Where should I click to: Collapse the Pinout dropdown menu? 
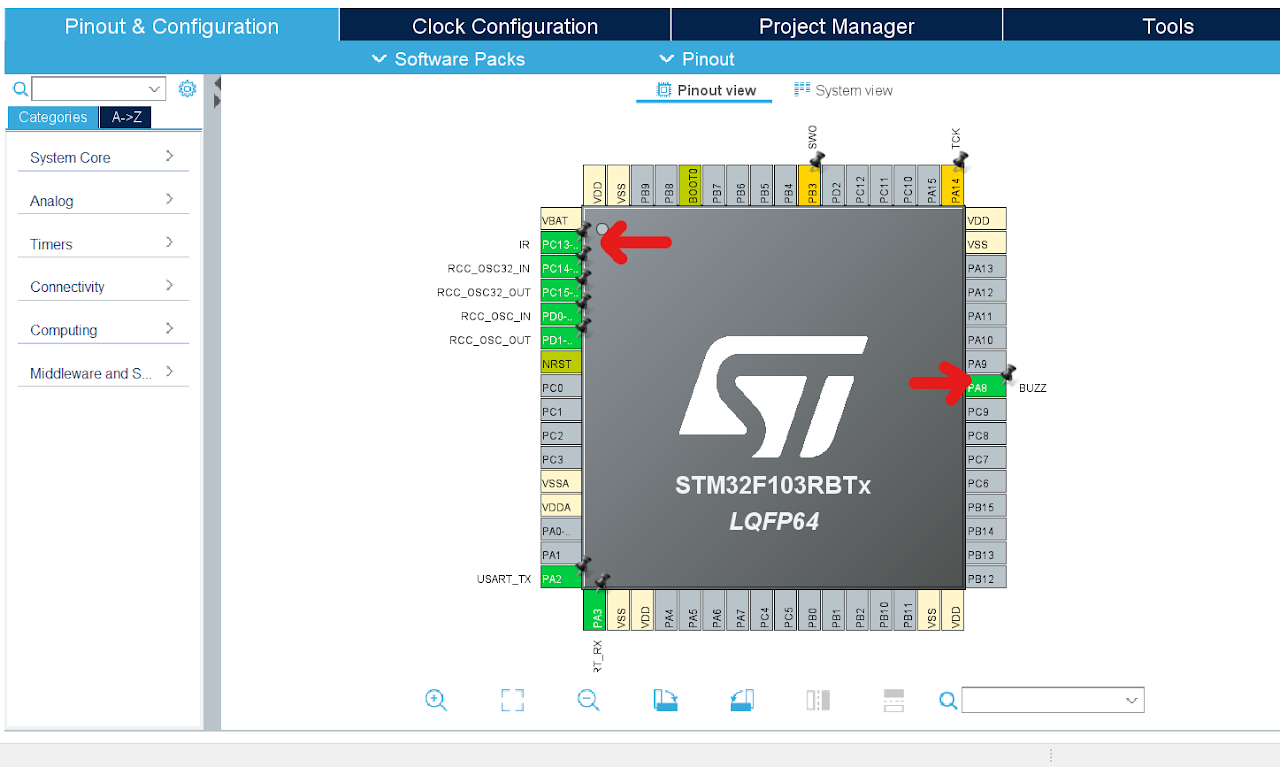pyautogui.click(x=697, y=58)
